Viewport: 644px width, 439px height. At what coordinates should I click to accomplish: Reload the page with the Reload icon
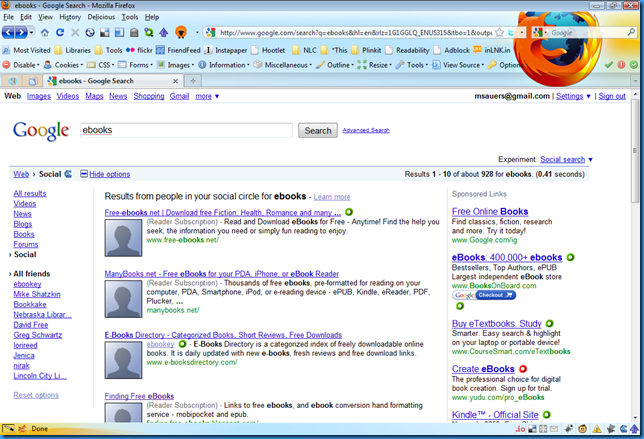pos(60,32)
